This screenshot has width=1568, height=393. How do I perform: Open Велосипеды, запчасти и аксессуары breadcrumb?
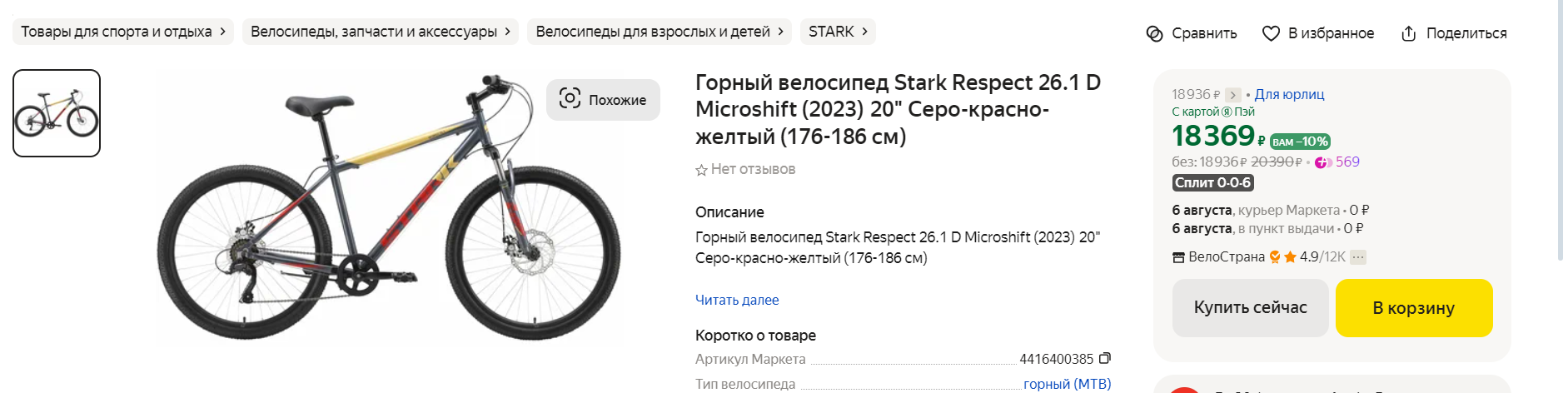pos(381,32)
